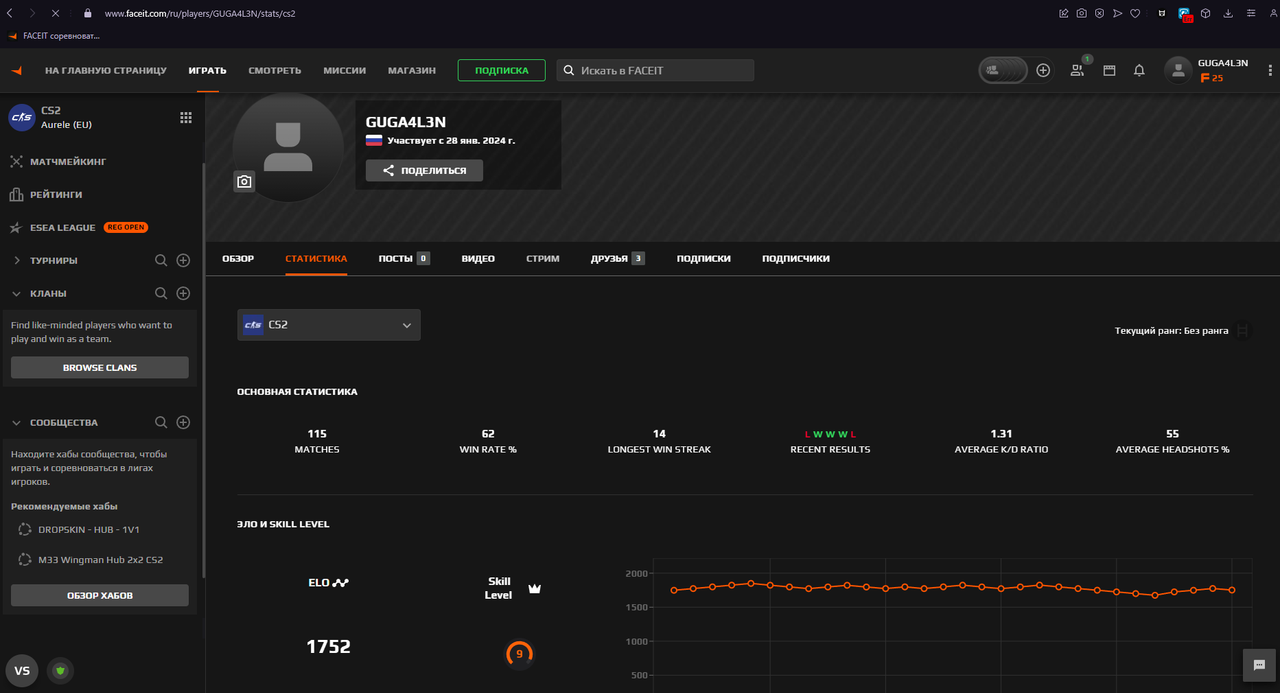
Task: Click the camera icon on profile avatar
Action: pyautogui.click(x=244, y=181)
